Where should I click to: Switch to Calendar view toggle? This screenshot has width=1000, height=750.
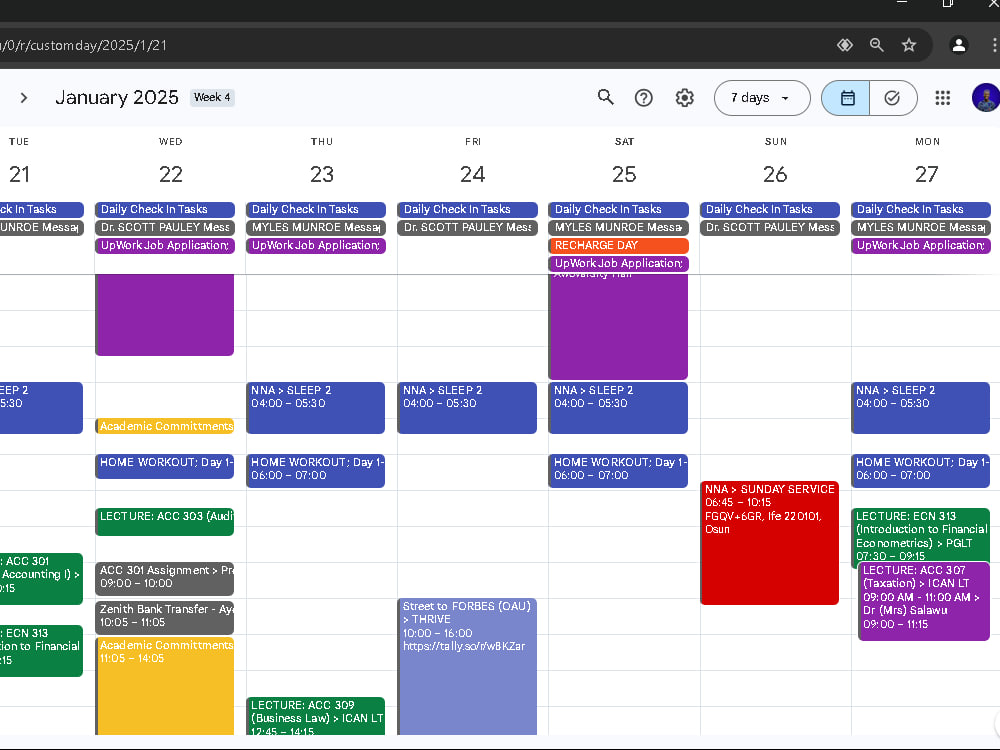(x=846, y=98)
